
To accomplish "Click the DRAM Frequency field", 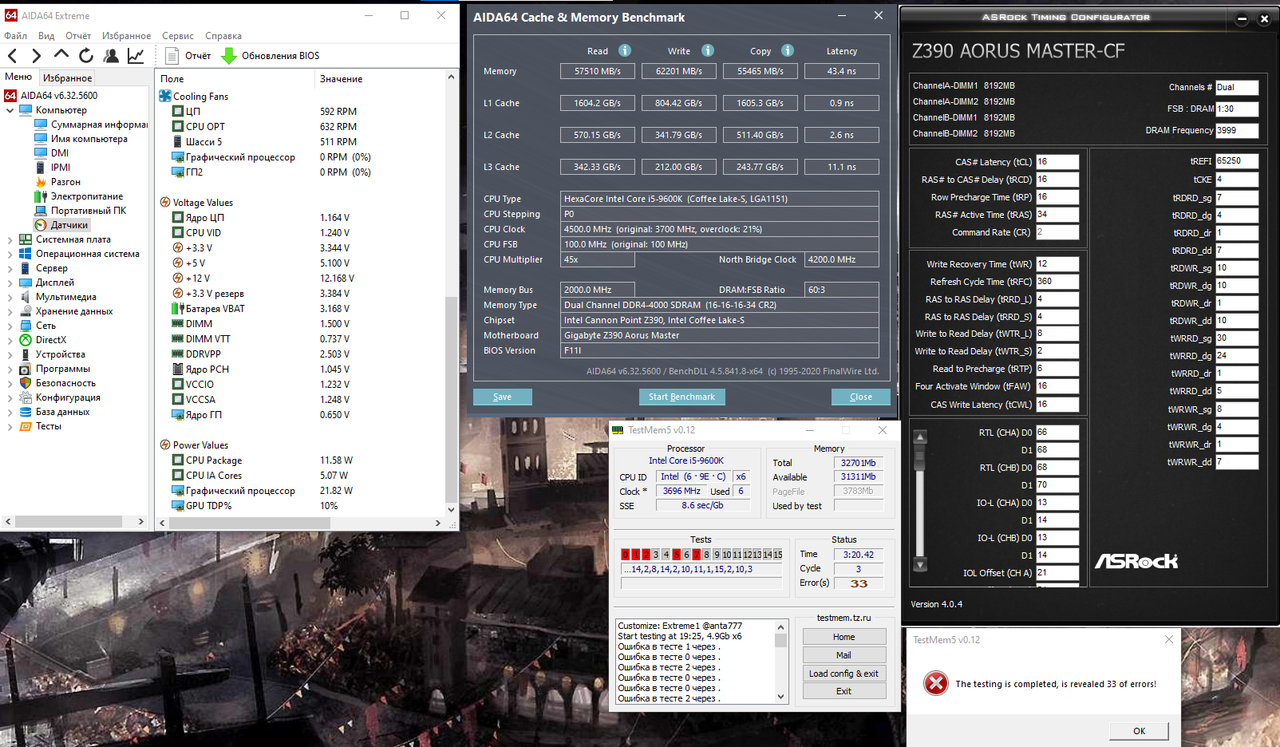I will click(x=1237, y=130).
